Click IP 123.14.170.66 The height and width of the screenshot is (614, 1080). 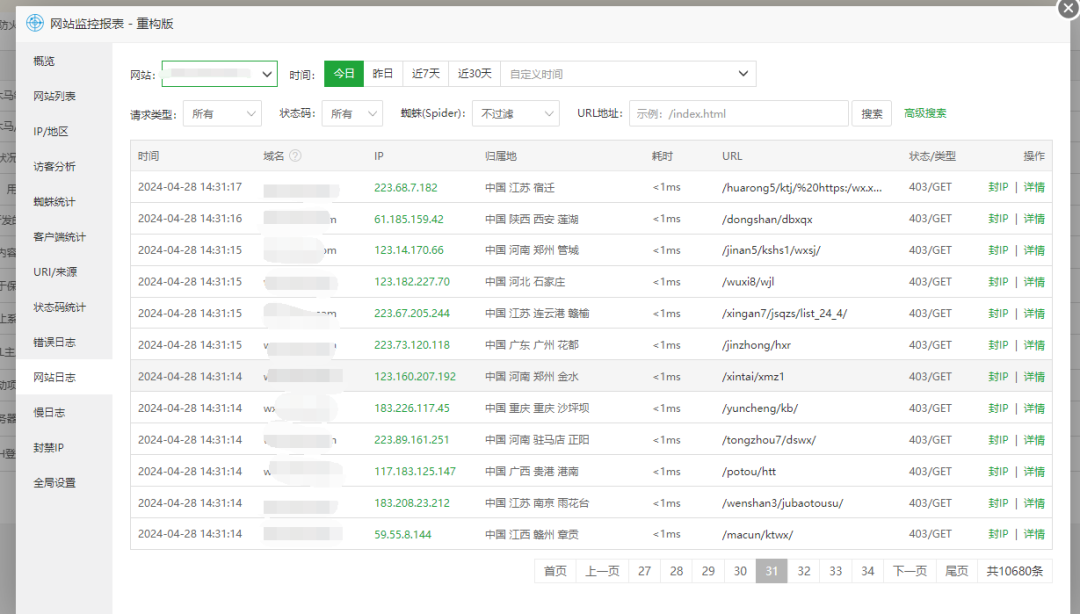408,250
